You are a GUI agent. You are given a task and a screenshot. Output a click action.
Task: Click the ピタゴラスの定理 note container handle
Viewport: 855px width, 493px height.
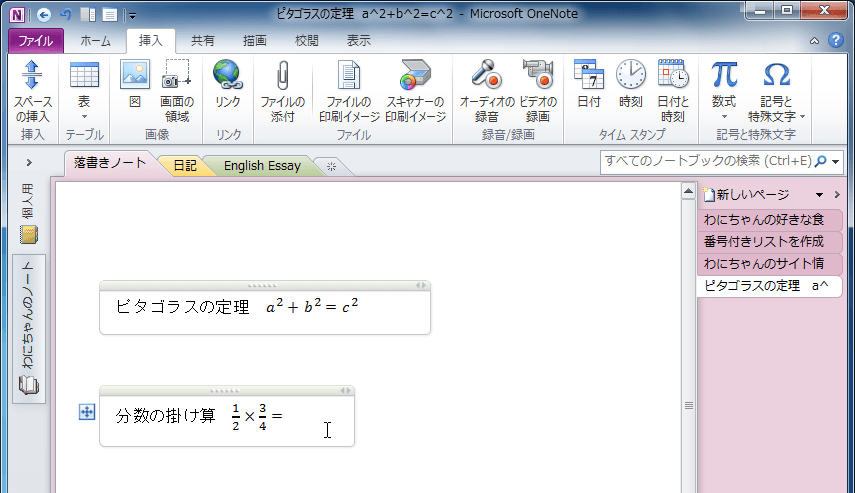point(263,285)
